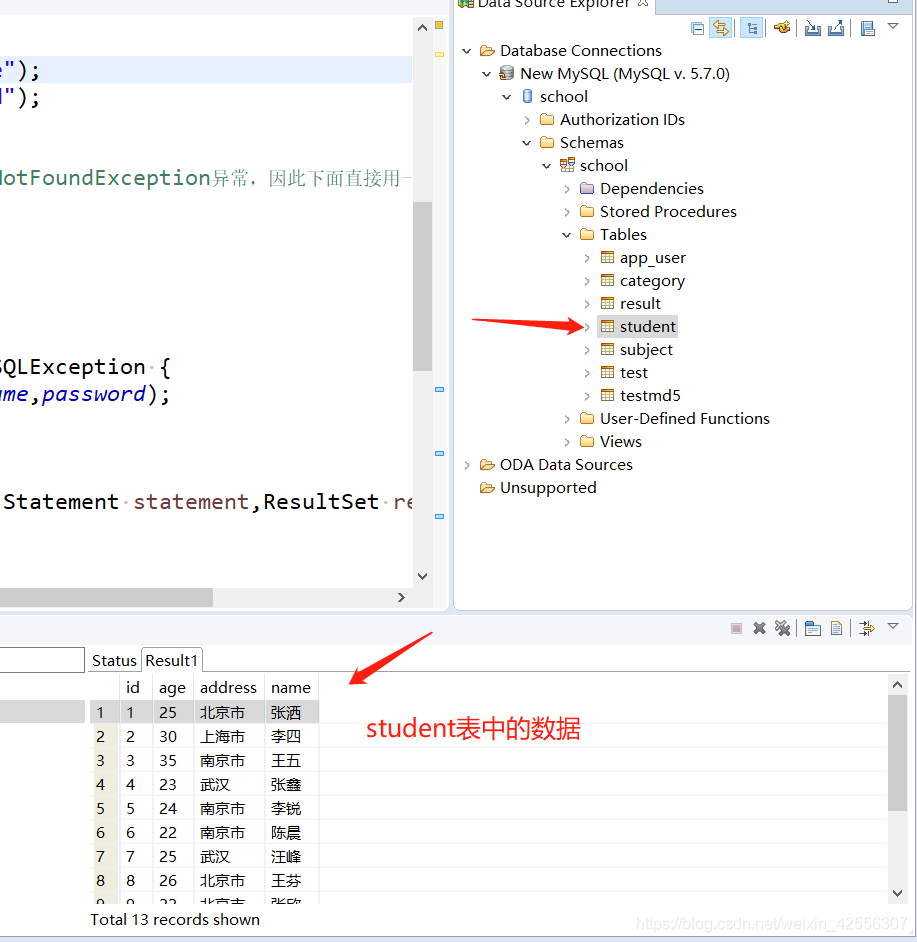Select 'app_user' table label
Screen dimensions: 917x942
(653, 258)
